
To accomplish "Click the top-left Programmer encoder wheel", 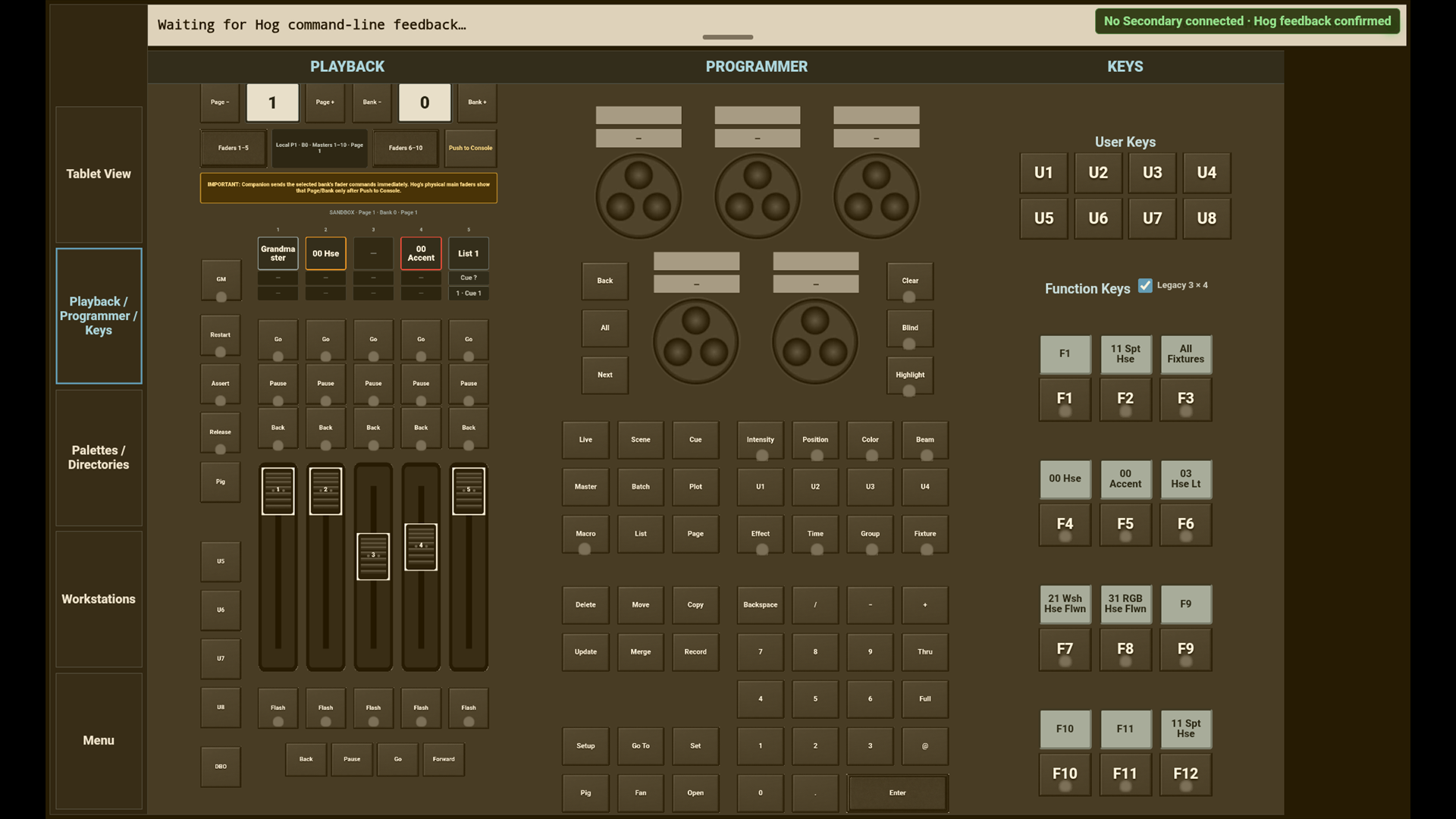I will point(639,196).
